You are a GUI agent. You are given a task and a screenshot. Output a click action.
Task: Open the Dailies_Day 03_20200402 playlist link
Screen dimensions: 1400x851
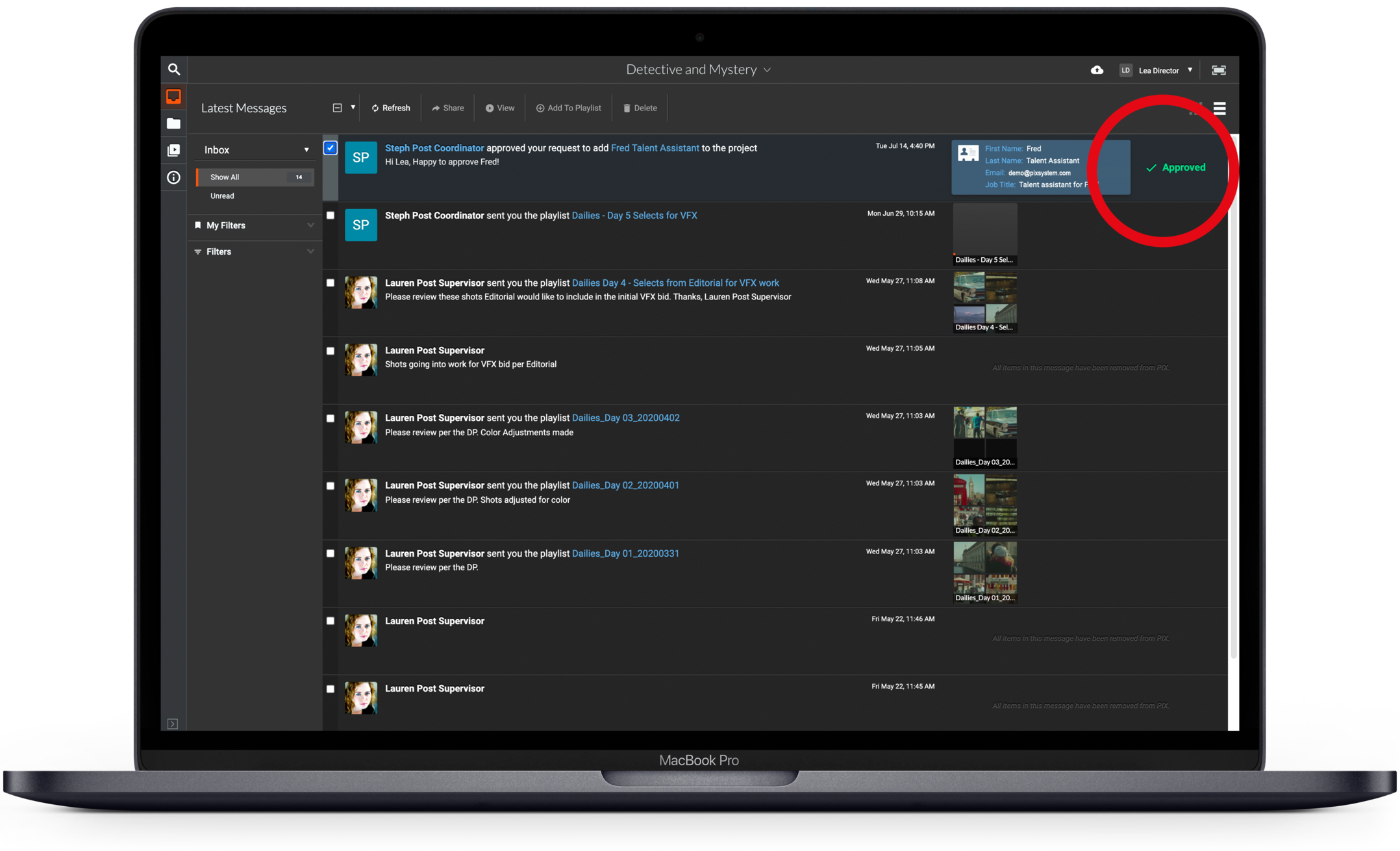(x=625, y=418)
